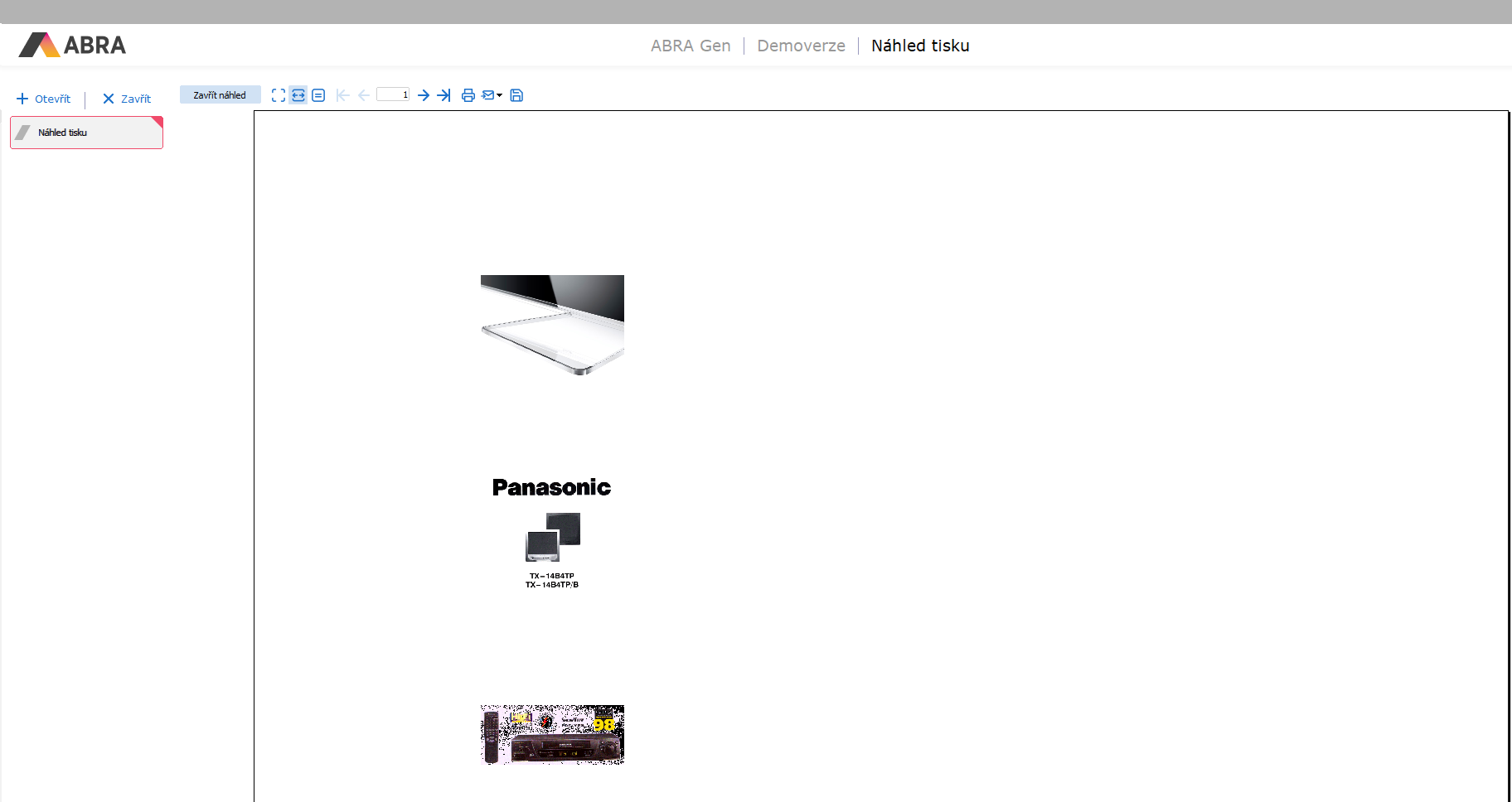The width and height of the screenshot is (1512, 802).
Task: Save the preview with the diskette icon
Action: [x=516, y=95]
